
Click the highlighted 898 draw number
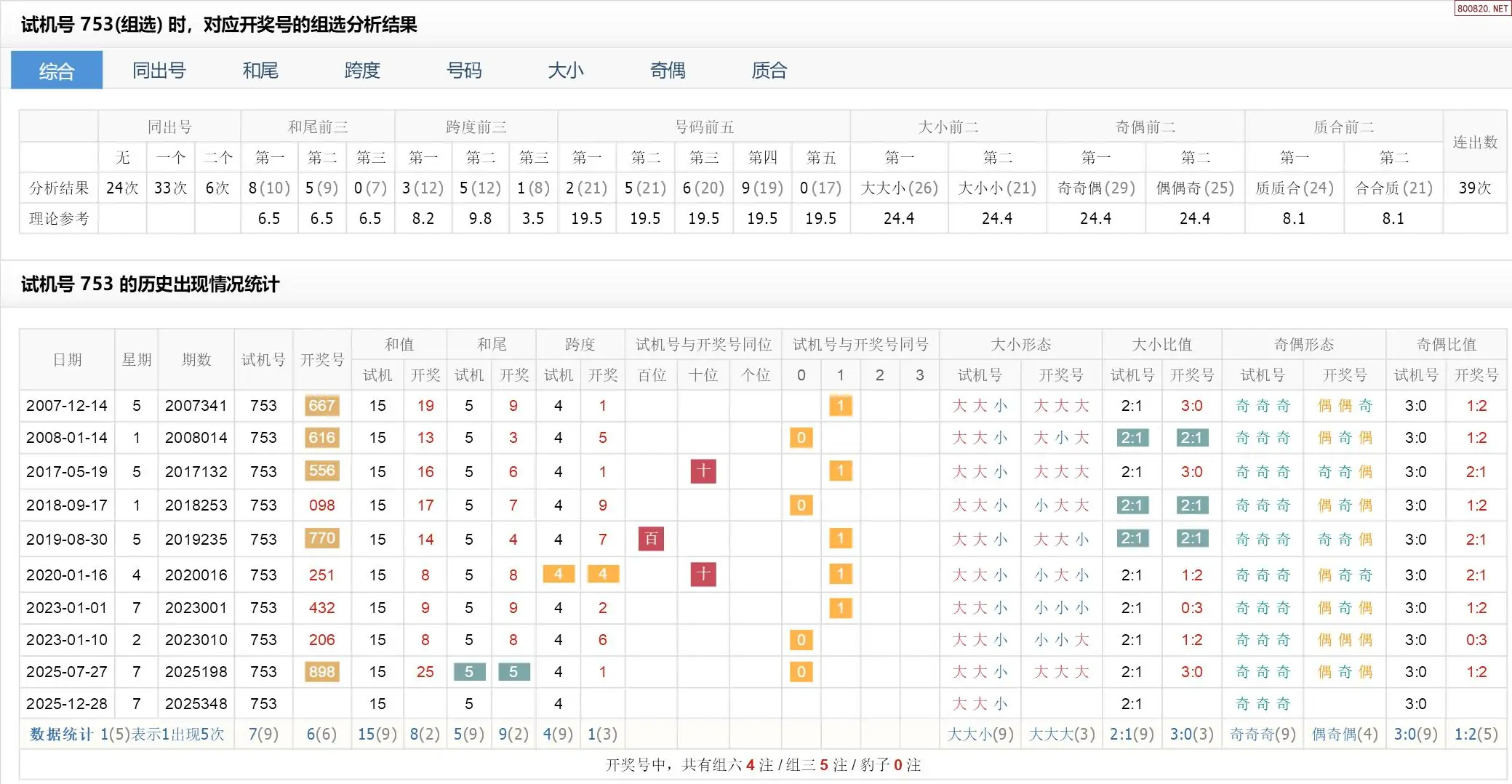point(321,672)
